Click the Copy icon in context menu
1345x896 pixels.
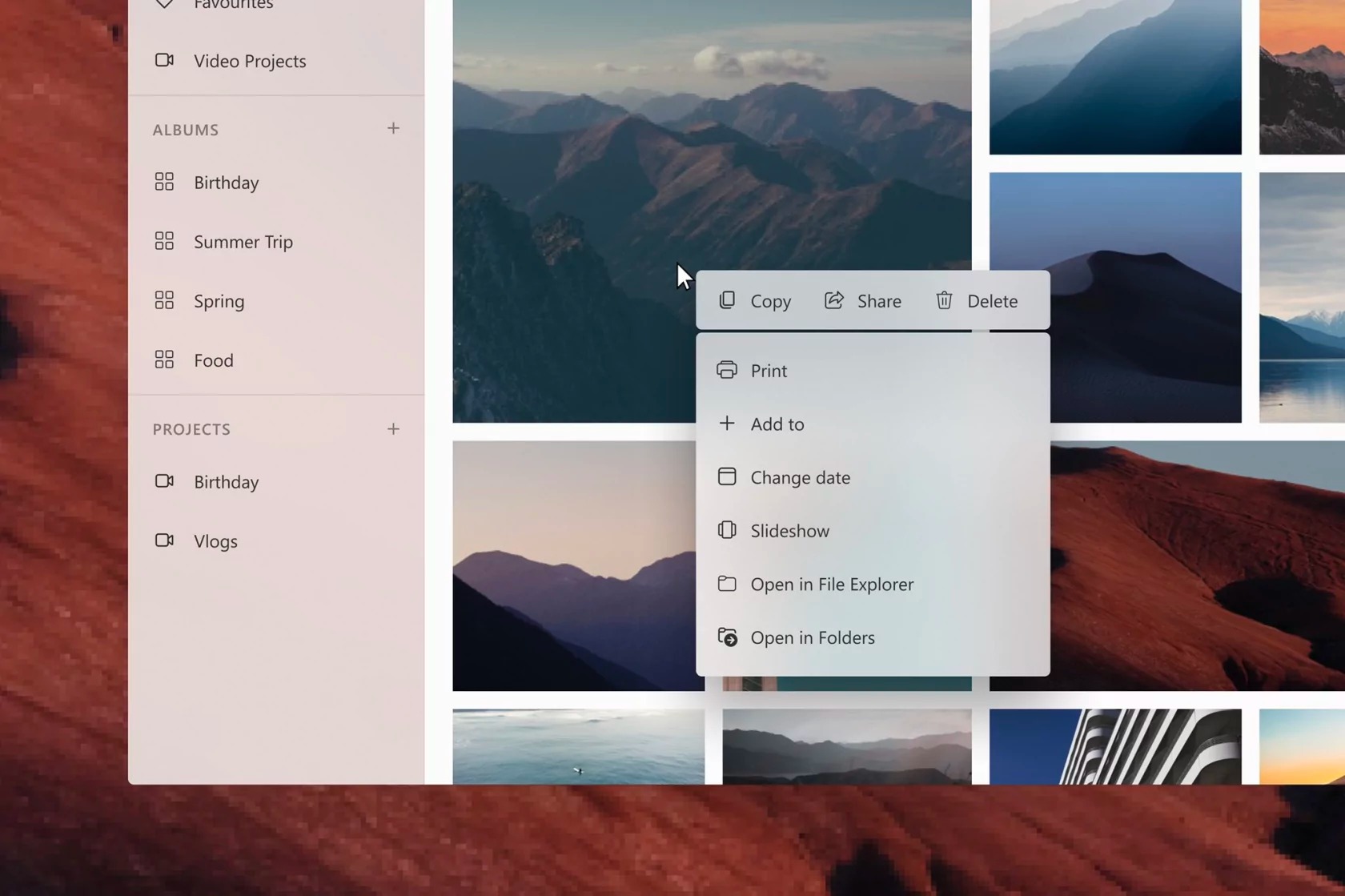727,300
